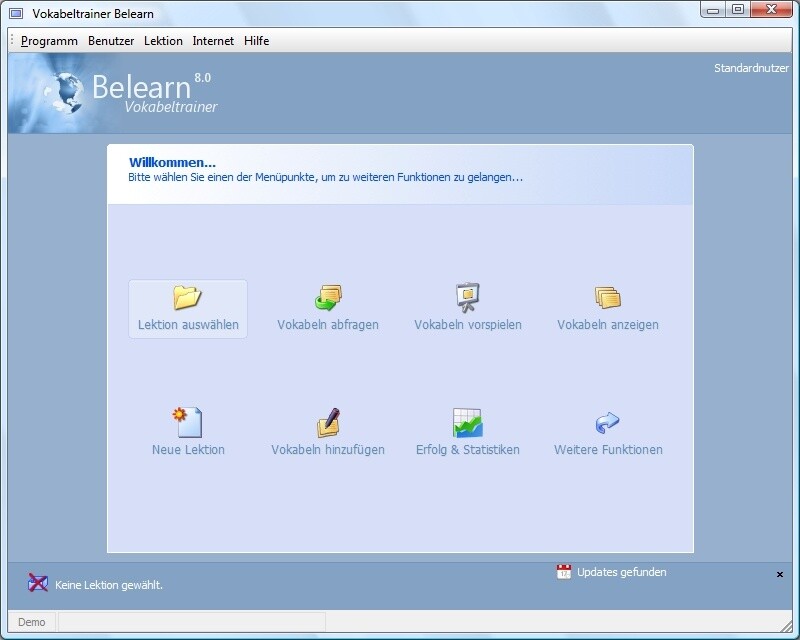
Task: Click the Willkommen... heading
Action: tap(172, 162)
